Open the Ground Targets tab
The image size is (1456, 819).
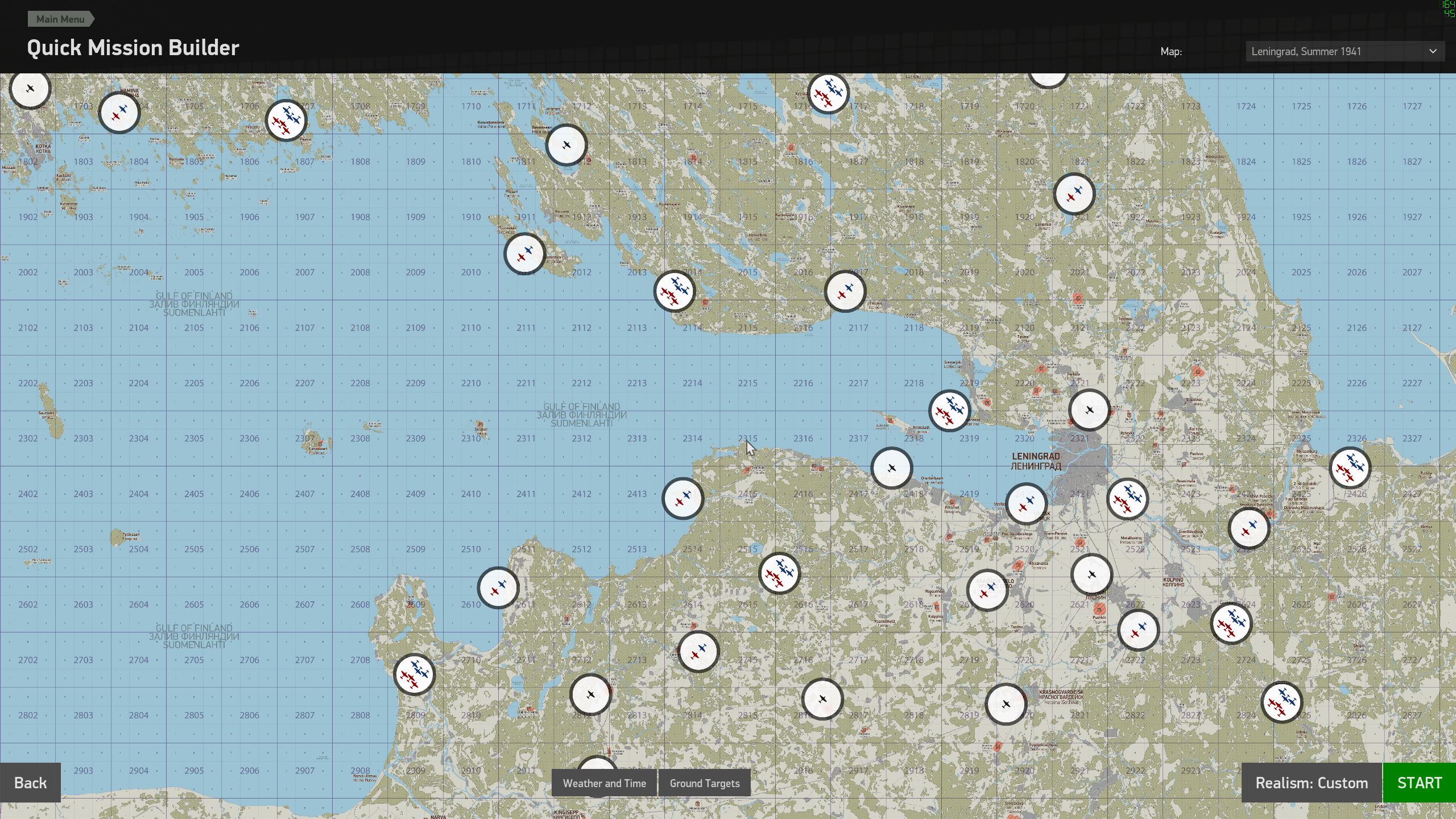[704, 783]
